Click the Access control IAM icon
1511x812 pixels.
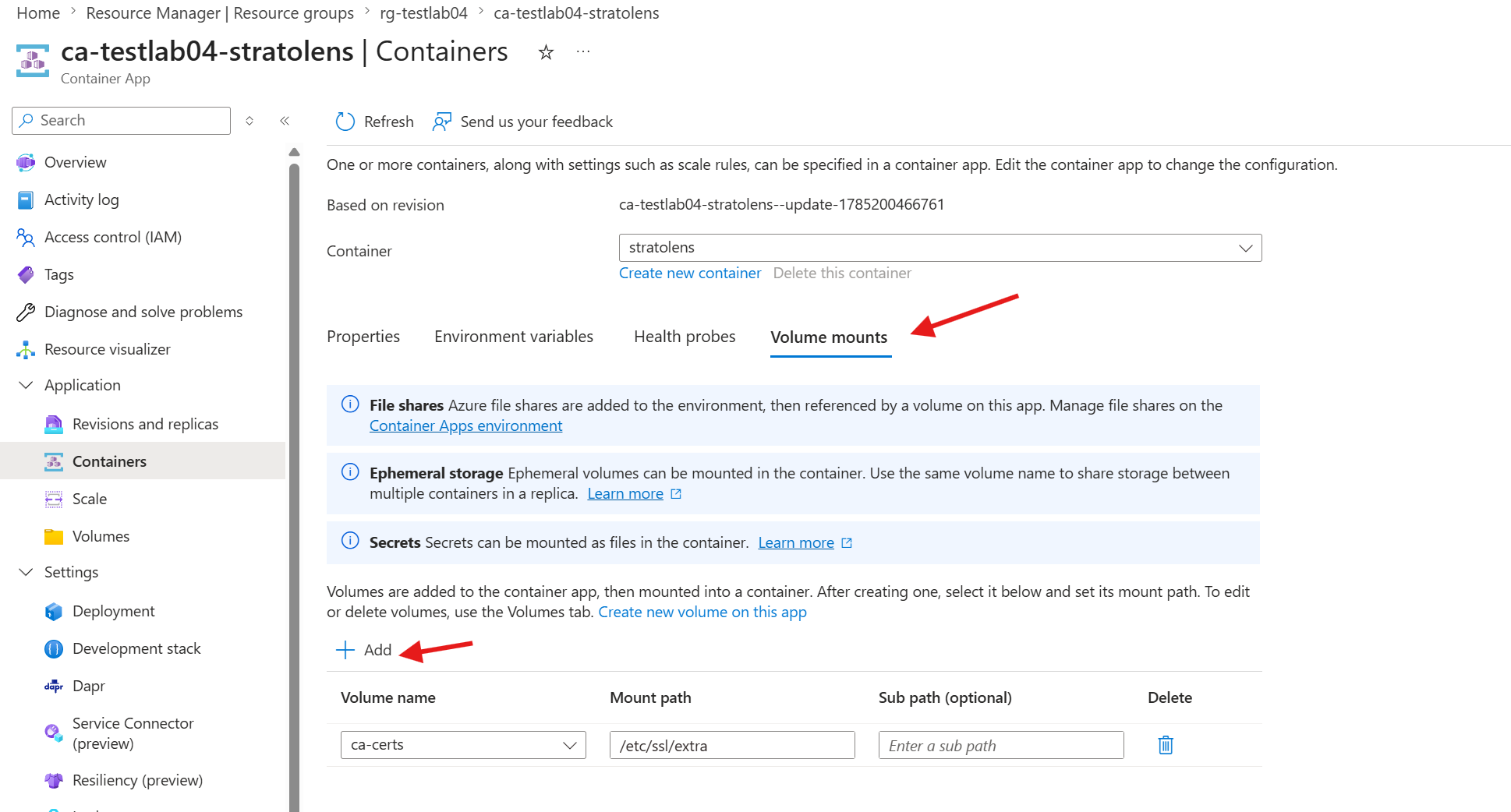click(26, 238)
